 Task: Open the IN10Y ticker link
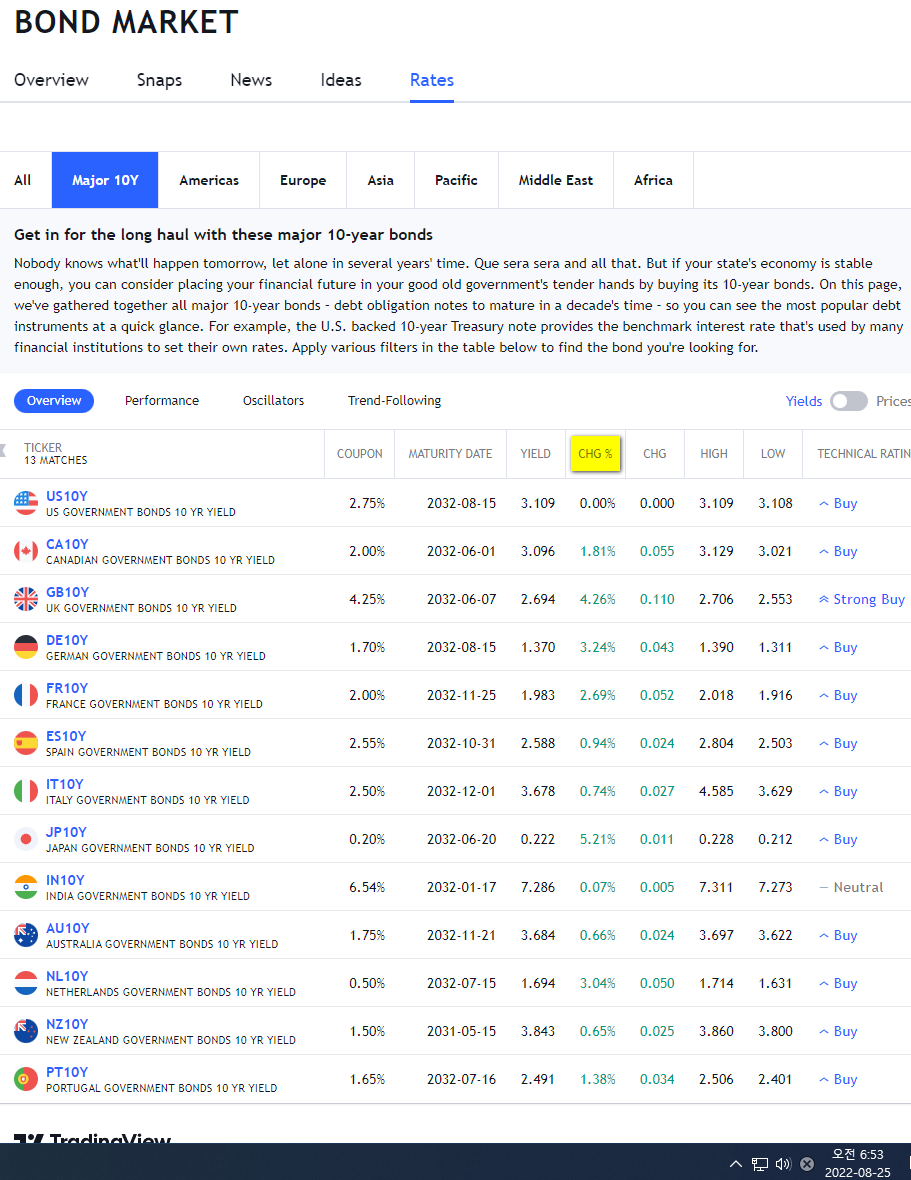click(65, 880)
